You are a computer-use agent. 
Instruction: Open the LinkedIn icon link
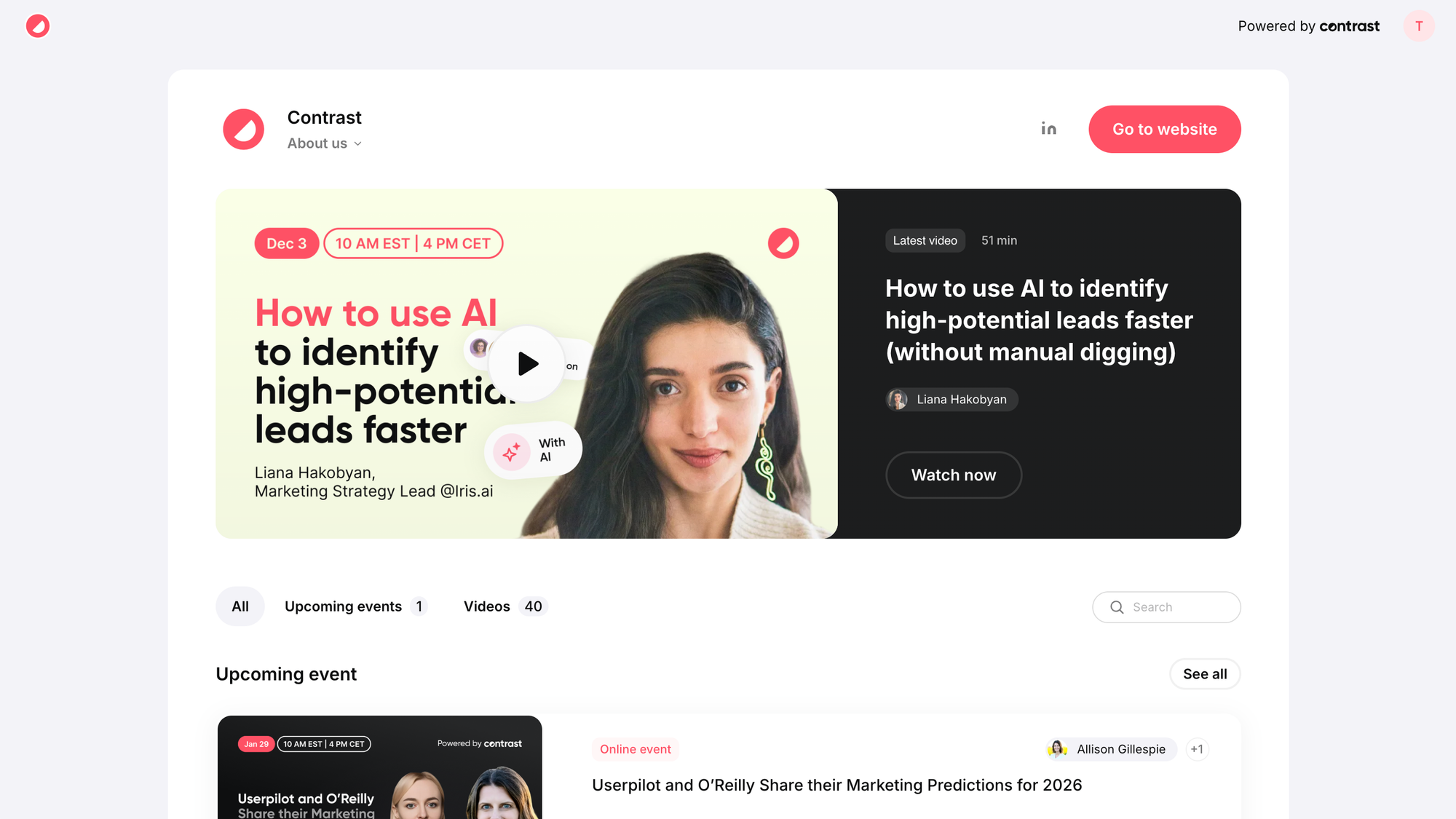[1048, 129]
